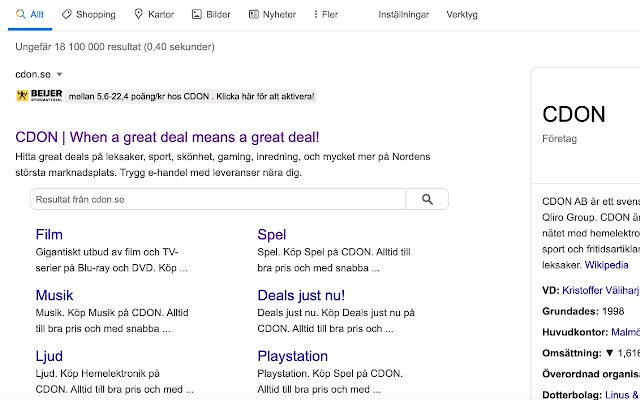Open Inställningar settings
The image size is (640, 400).
point(404,15)
